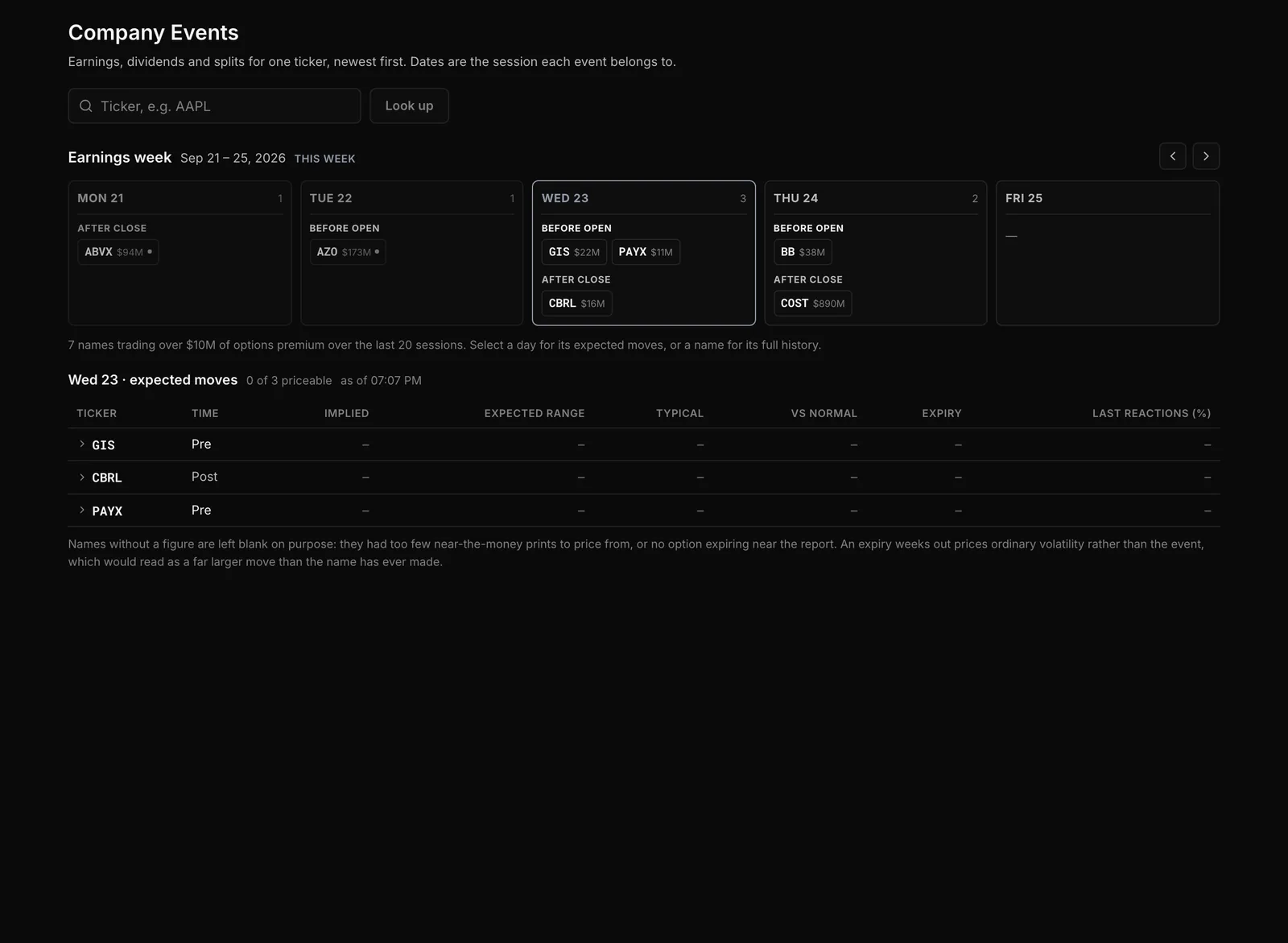
Task: Click the Earnings week heading
Action: pos(120,158)
